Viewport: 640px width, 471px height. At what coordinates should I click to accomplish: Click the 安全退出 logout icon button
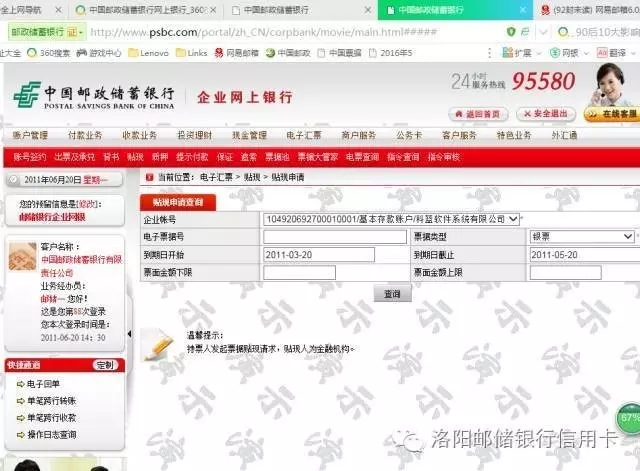pyautogui.click(x=546, y=113)
